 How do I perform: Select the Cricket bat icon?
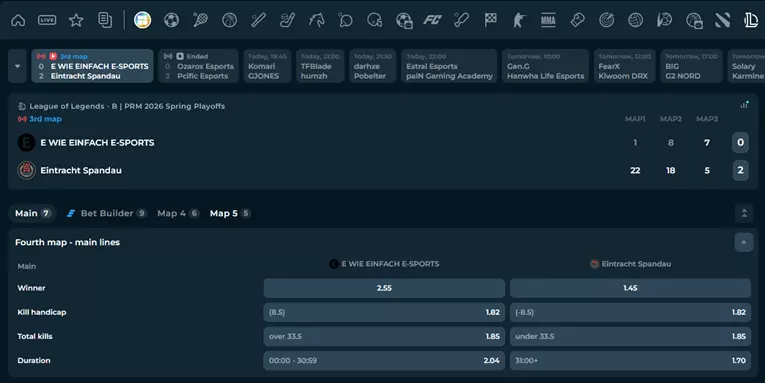pyautogui.click(x=462, y=20)
